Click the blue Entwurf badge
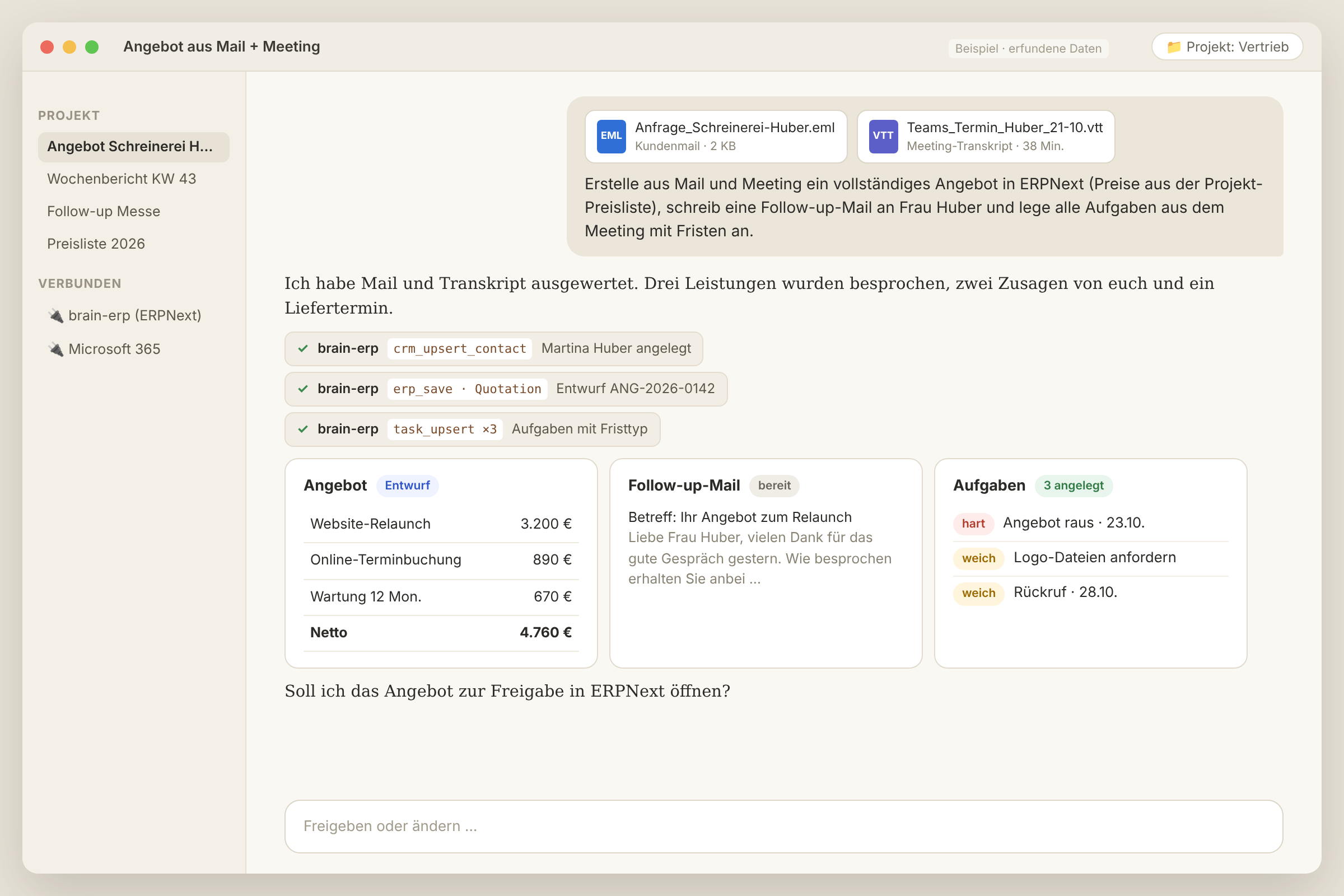 pyautogui.click(x=407, y=486)
